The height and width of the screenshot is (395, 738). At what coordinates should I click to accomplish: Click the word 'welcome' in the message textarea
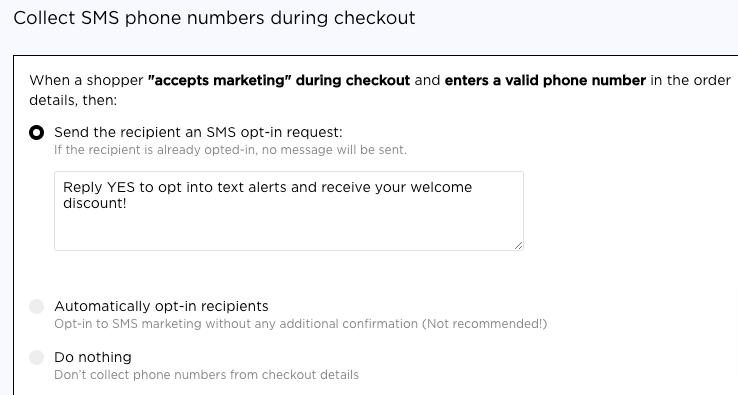(441, 187)
